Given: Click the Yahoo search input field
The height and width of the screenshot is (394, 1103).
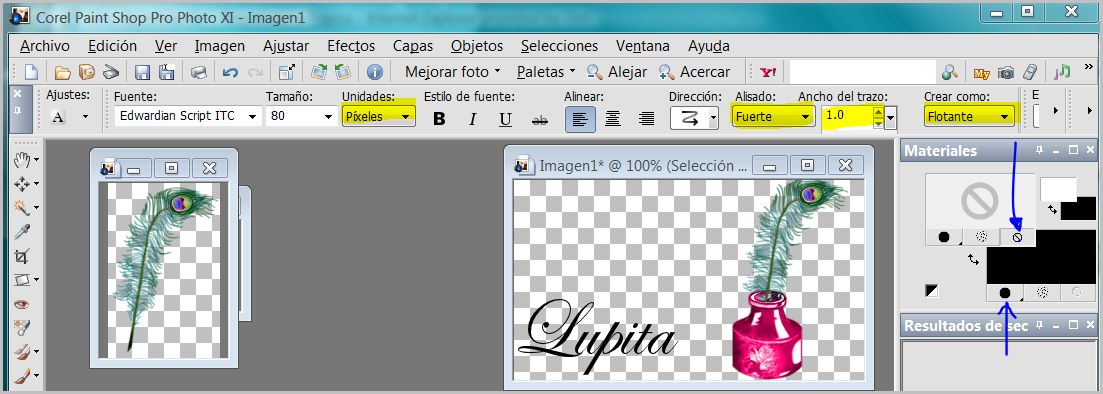Looking at the screenshot, I should tap(862, 72).
